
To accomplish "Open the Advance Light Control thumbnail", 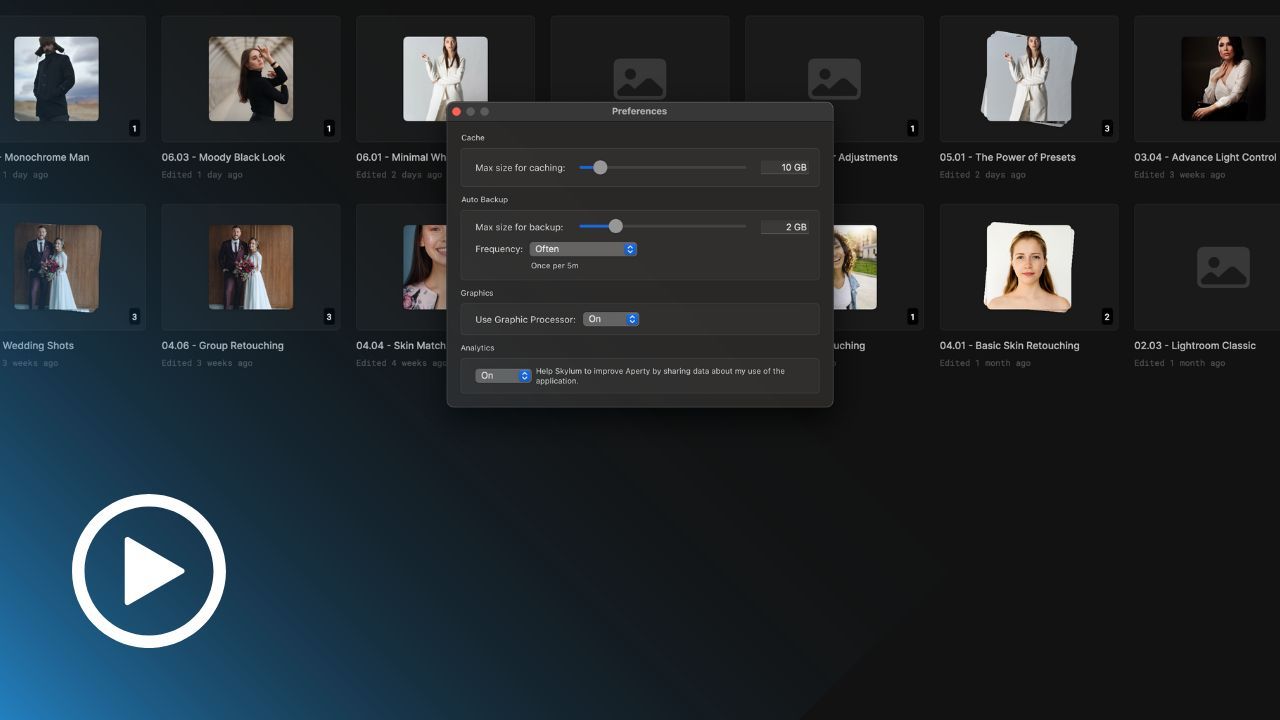I will [x=1223, y=79].
